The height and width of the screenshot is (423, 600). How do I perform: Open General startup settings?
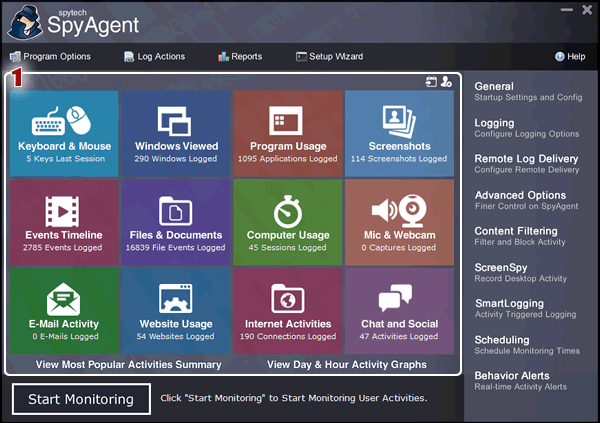click(528, 91)
